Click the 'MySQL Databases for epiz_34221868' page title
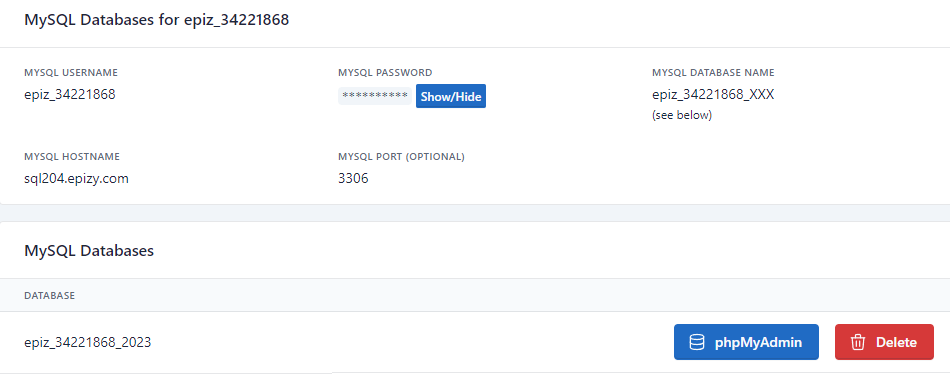The image size is (950, 374). [156, 20]
